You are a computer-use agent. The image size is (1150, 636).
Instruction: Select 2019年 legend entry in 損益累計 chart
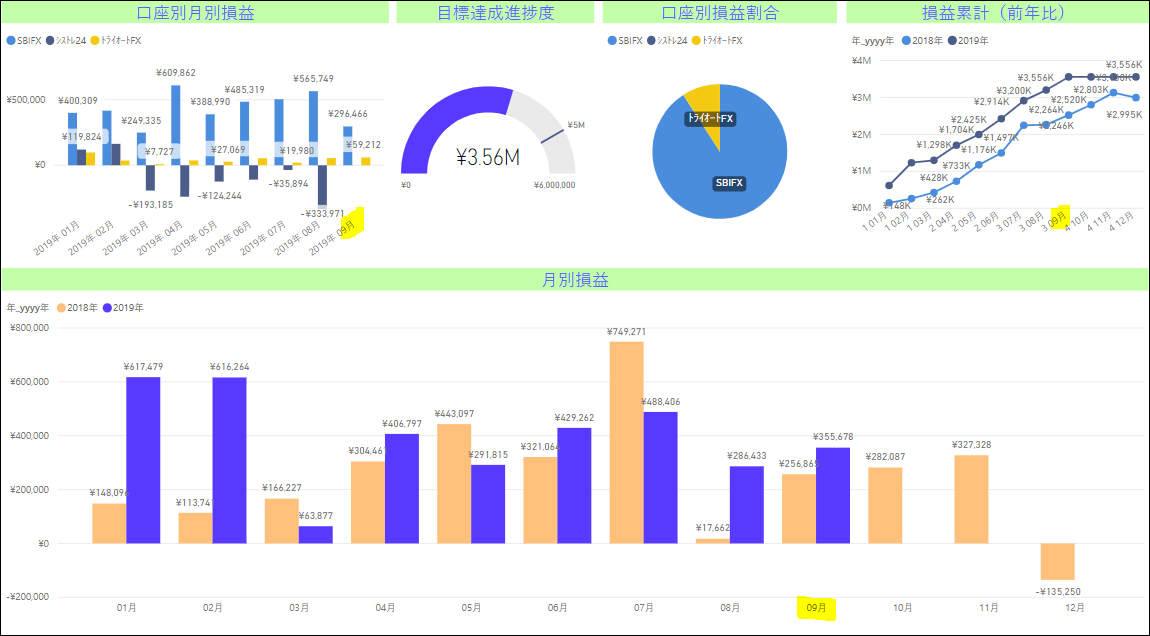(968, 40)
